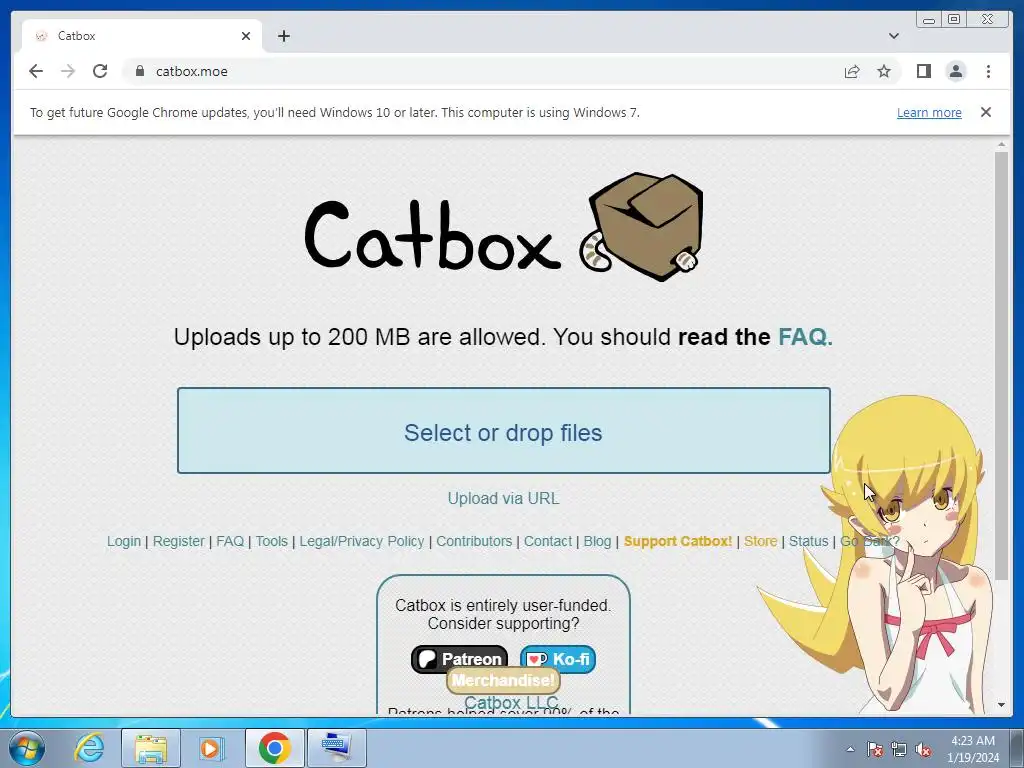Open the Store link
Viewport: 1024px width, 768px height.
pyautogui.click(x=760, y=541)
